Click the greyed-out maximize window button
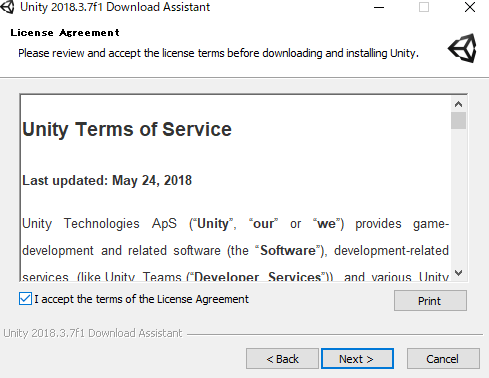The image size is (489, 378). [424, 7]
